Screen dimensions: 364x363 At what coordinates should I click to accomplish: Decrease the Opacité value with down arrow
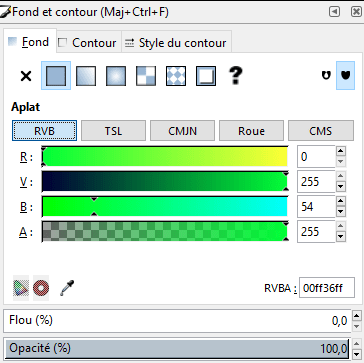[x=356, y=354]
